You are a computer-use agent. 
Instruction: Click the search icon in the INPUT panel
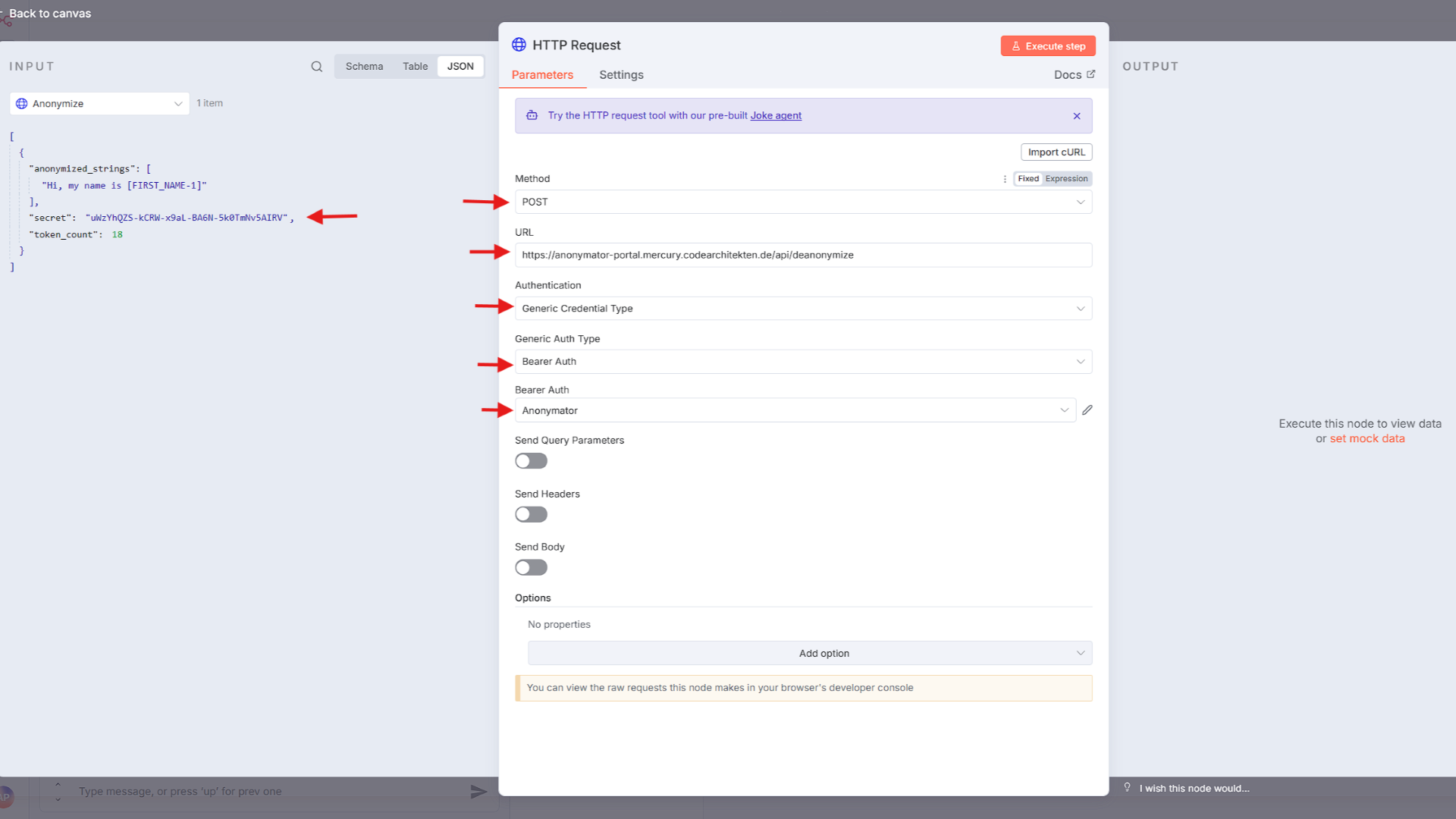coord(316,67)
